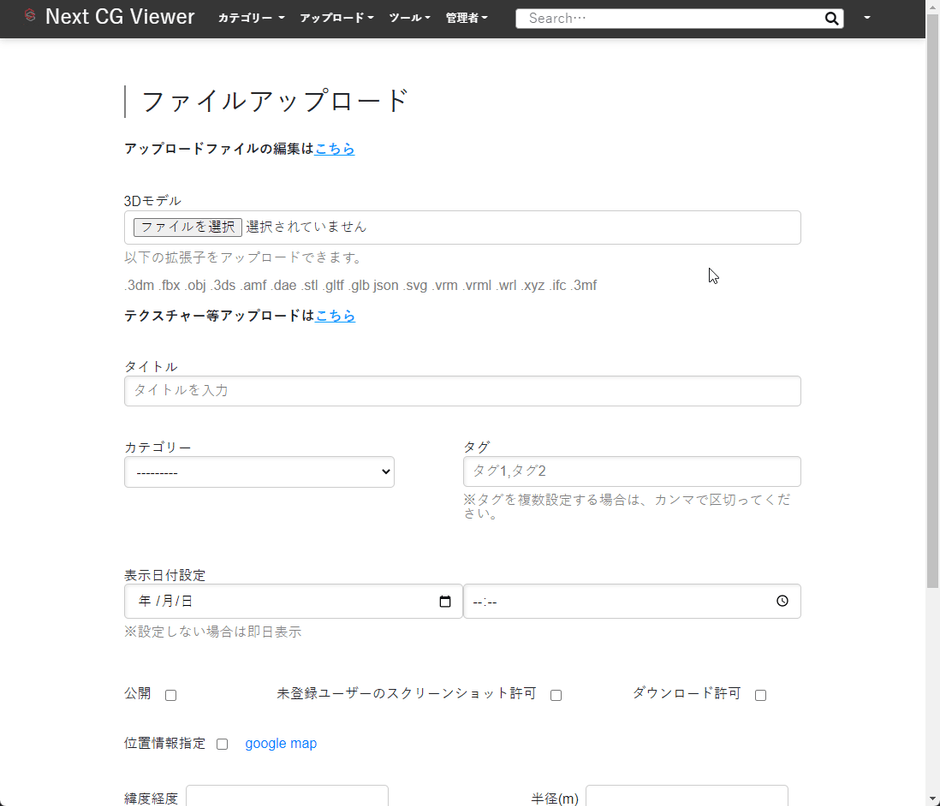Check the 位置情報指定 checkbox

(221, 744)
